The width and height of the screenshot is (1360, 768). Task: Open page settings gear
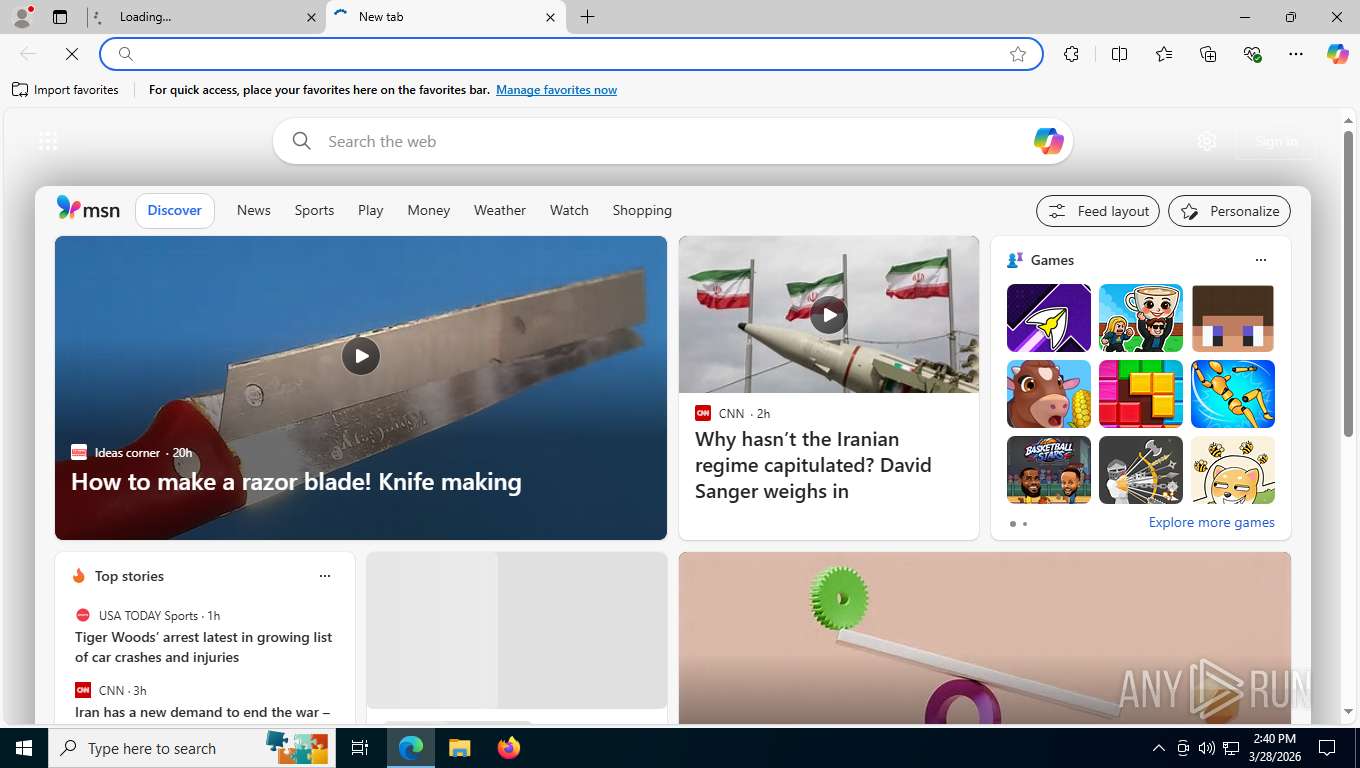click(1207, 141)
